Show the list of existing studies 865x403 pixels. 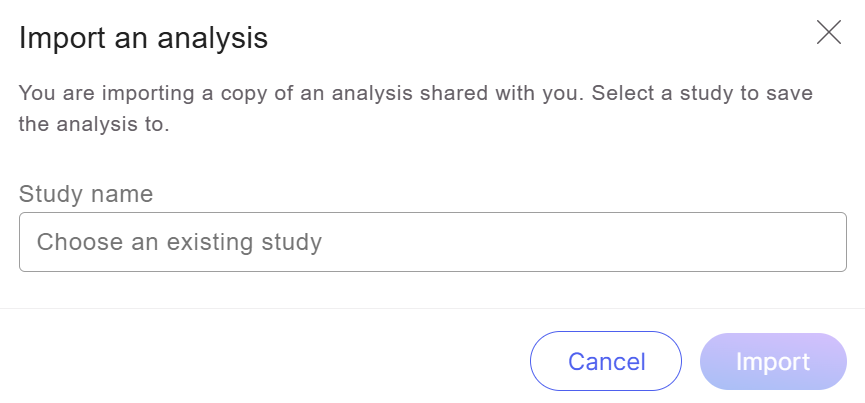pyautogui.click(x=433, y=242)
